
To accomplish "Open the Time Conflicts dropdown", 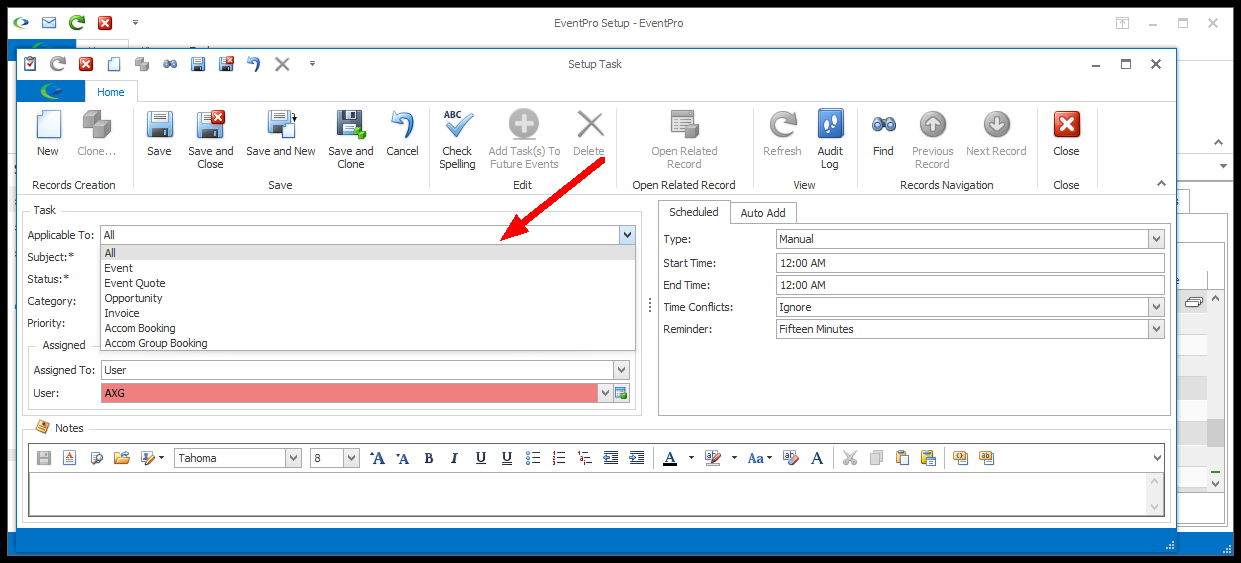I will 1156,307.
